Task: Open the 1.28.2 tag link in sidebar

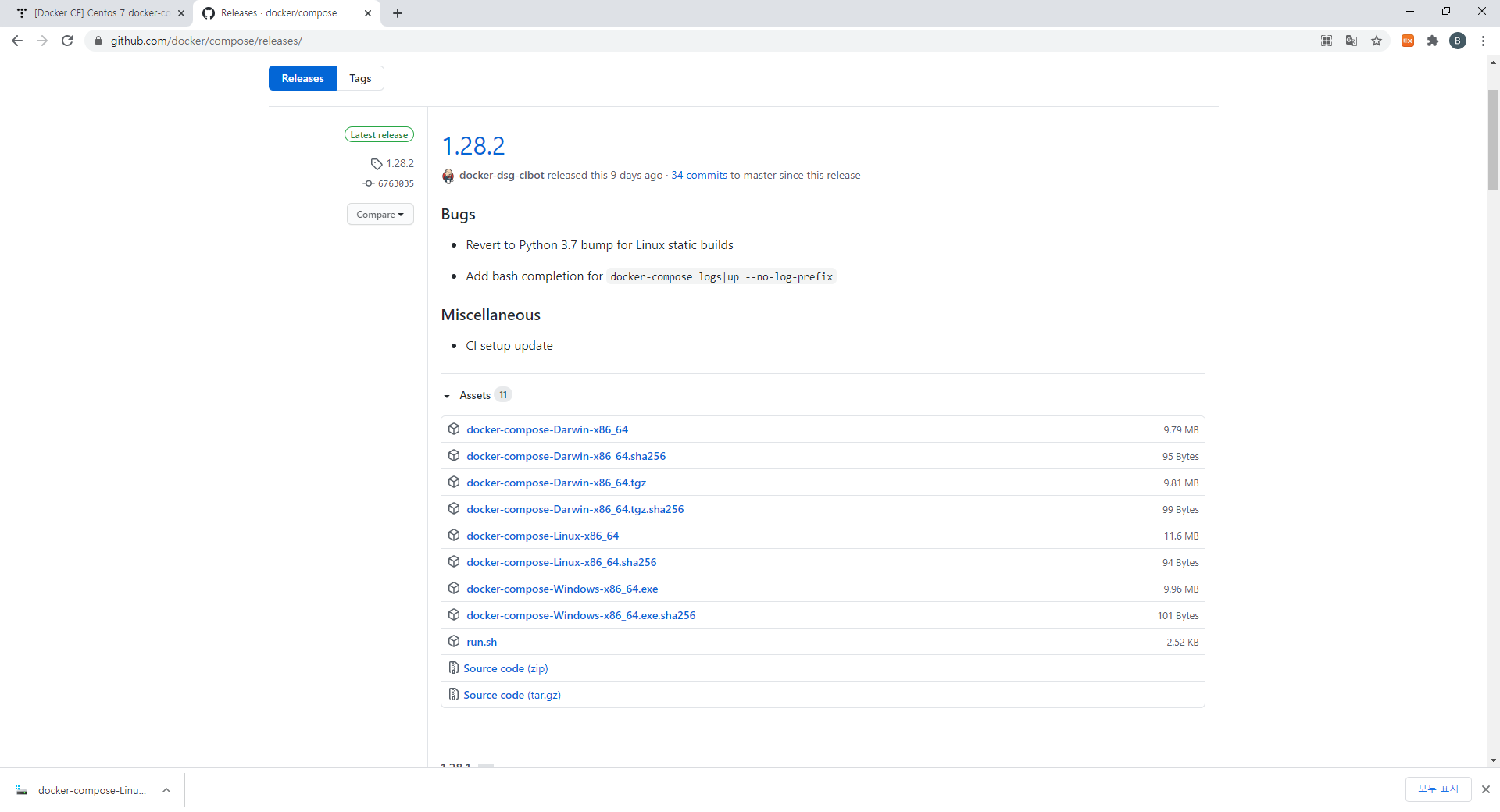Action: pyautogui.click(x=400, y=163)
